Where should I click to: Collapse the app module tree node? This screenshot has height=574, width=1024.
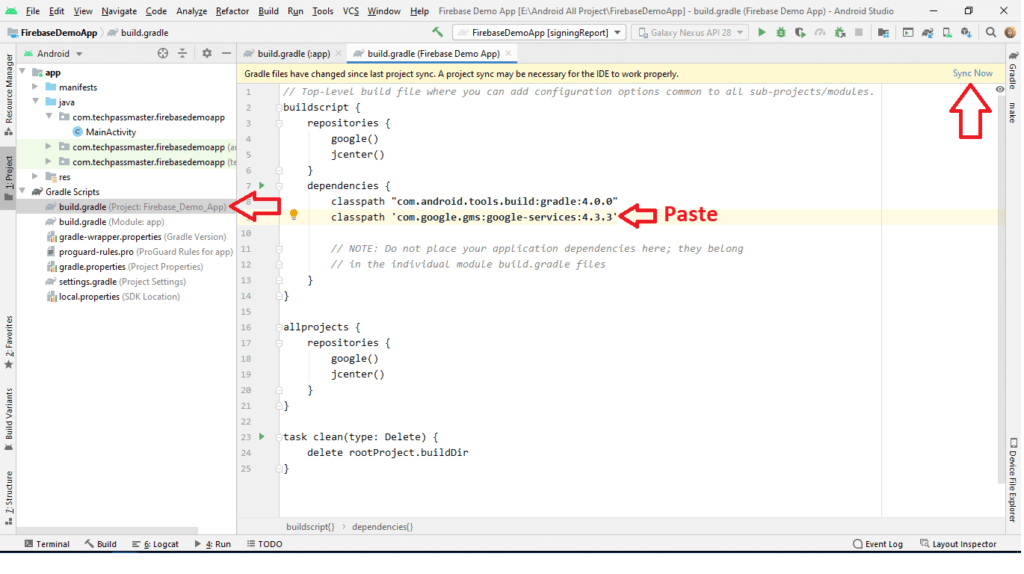coord(23,71)
